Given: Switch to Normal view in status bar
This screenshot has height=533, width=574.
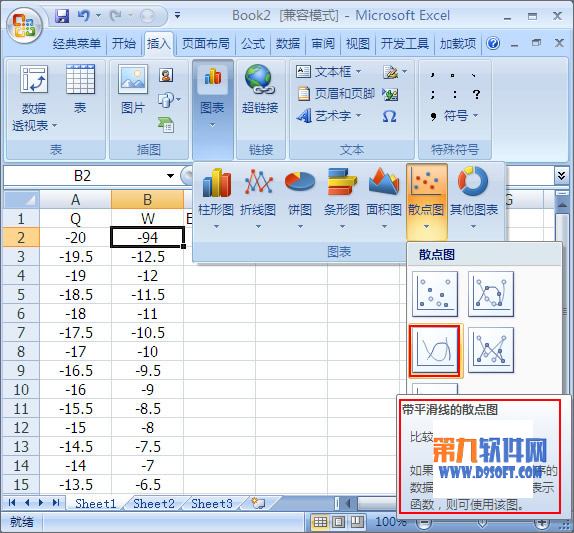Looking at the screenshot, I should (321, 522).
